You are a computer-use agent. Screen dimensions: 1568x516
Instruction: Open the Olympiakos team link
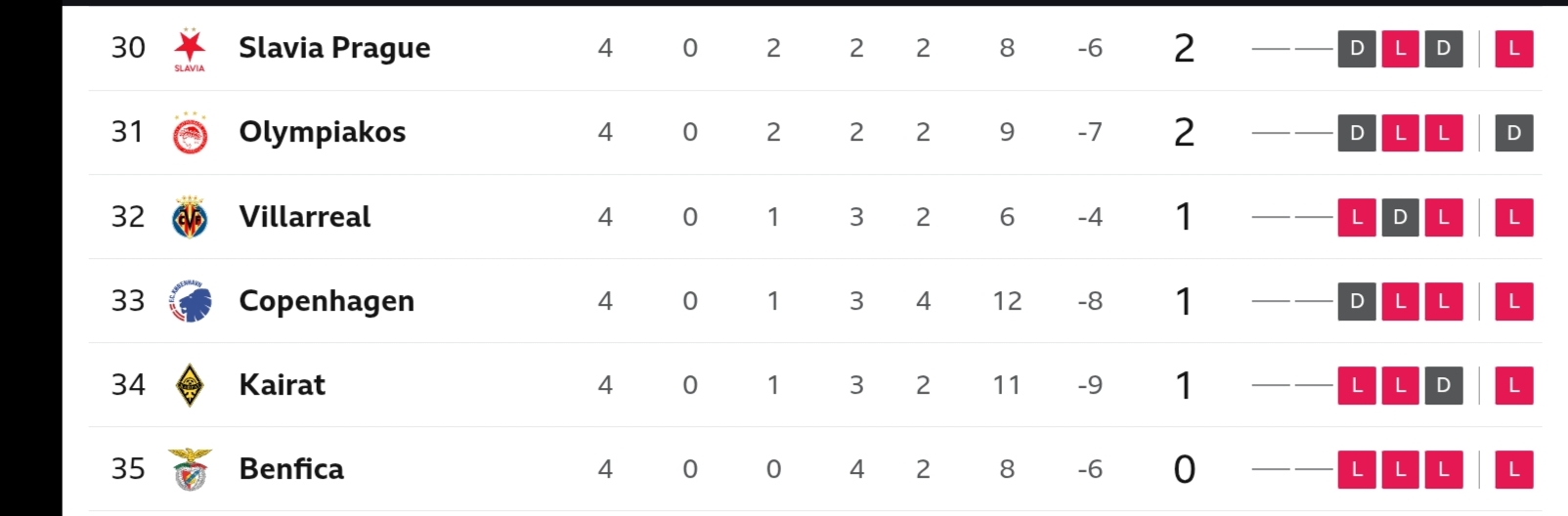(322, 132)
